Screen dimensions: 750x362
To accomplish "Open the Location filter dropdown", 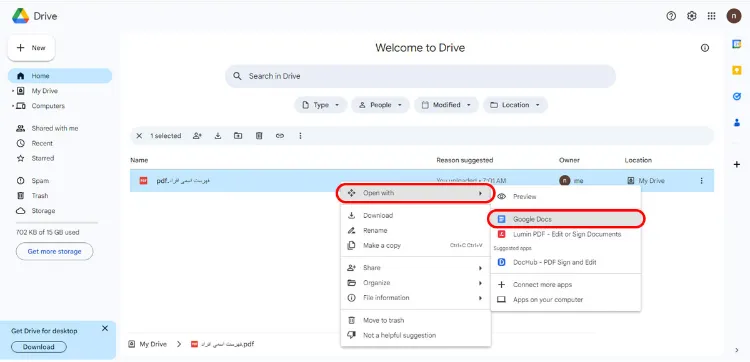I will point(515,105).
